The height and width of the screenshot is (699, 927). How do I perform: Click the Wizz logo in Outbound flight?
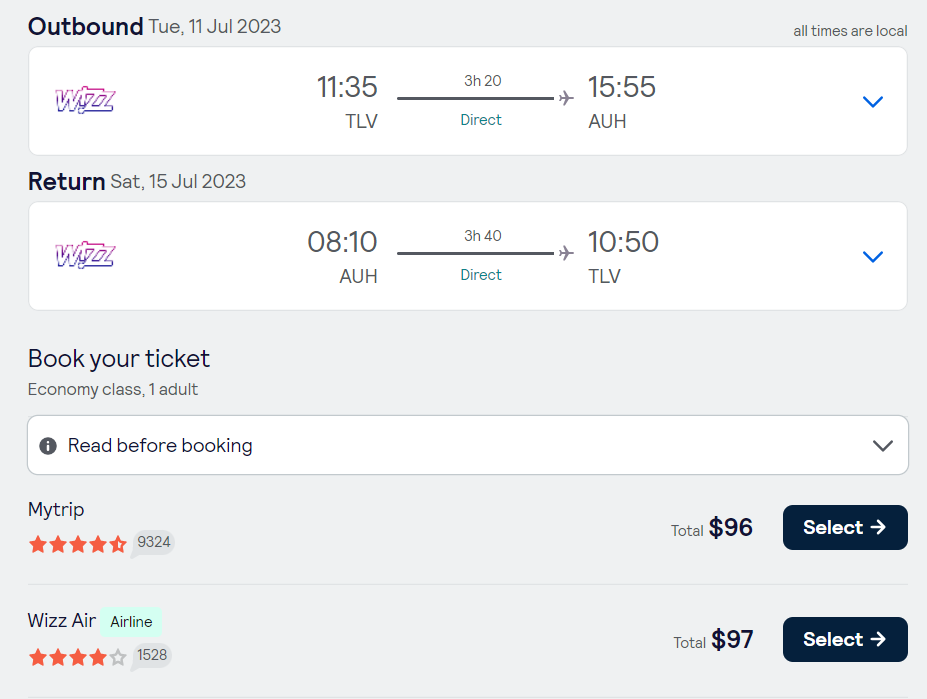[x=85, y=100]
